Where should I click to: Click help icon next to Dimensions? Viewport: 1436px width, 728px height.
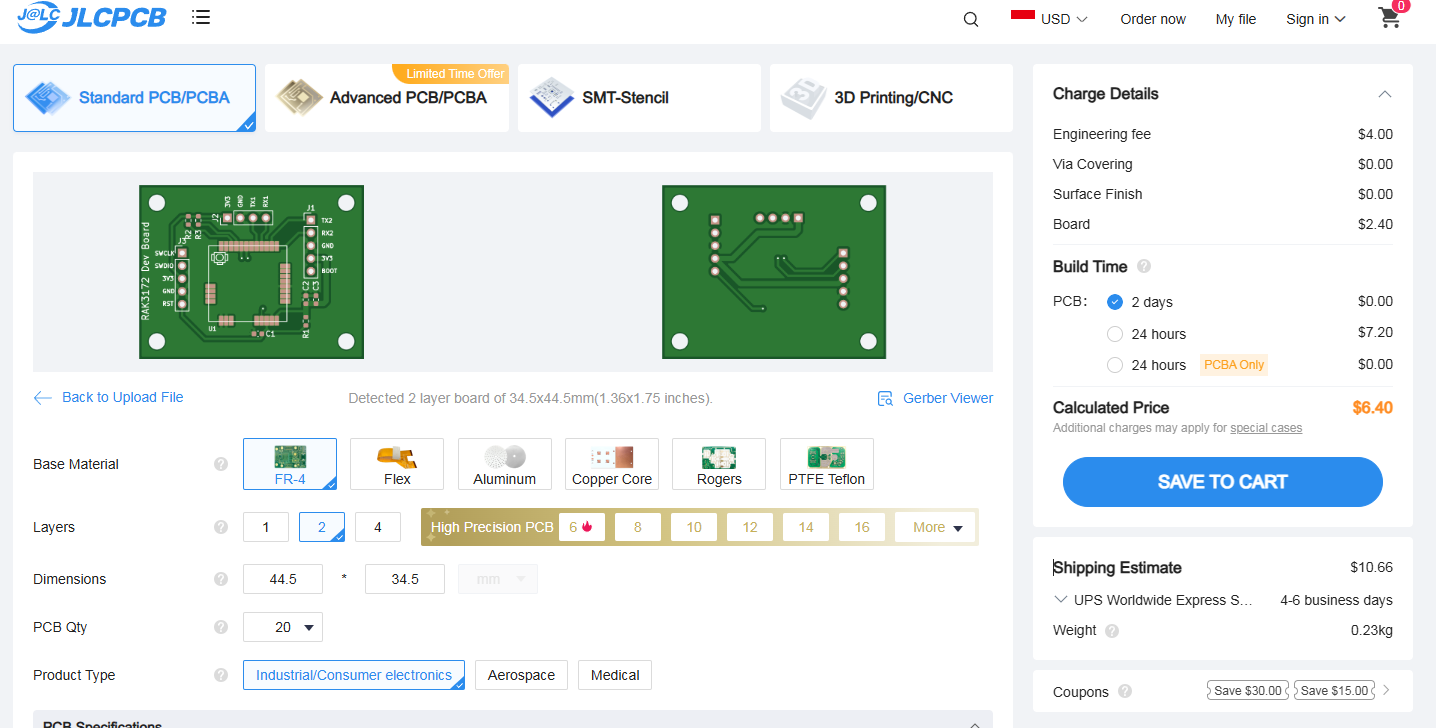click(x=221, y=579)
